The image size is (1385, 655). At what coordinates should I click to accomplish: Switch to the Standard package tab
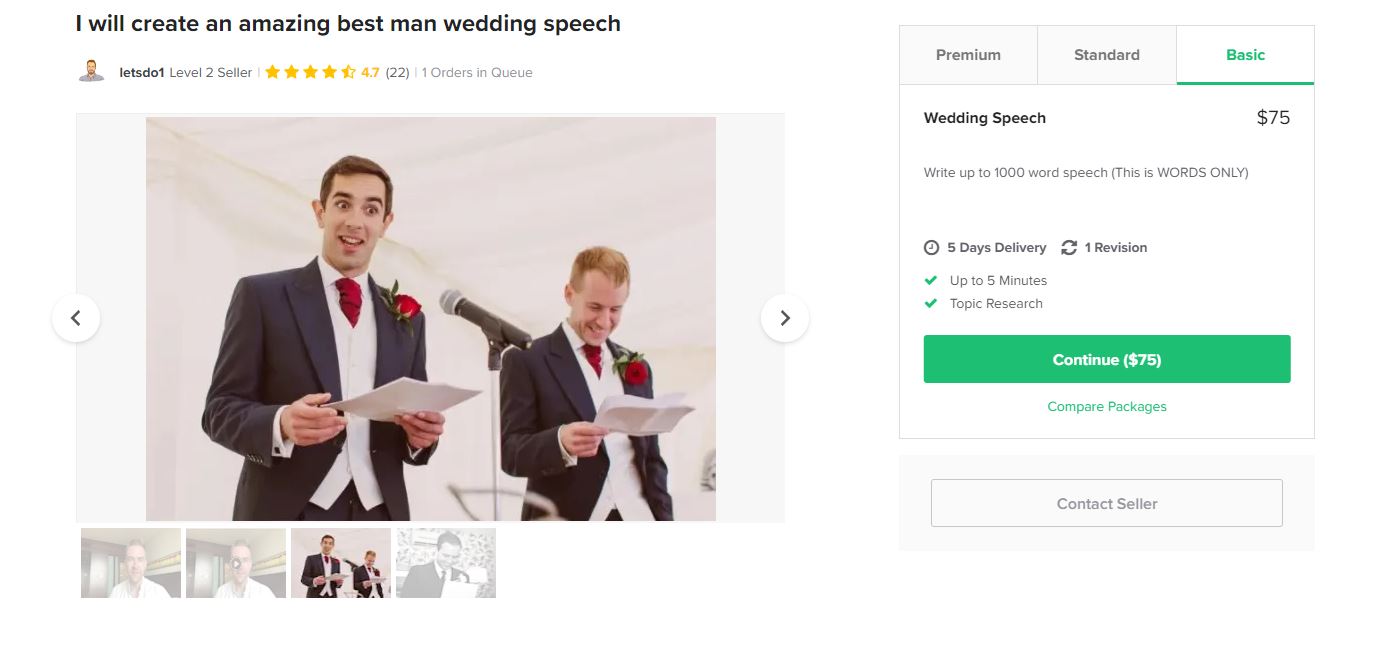point(1106,55)
